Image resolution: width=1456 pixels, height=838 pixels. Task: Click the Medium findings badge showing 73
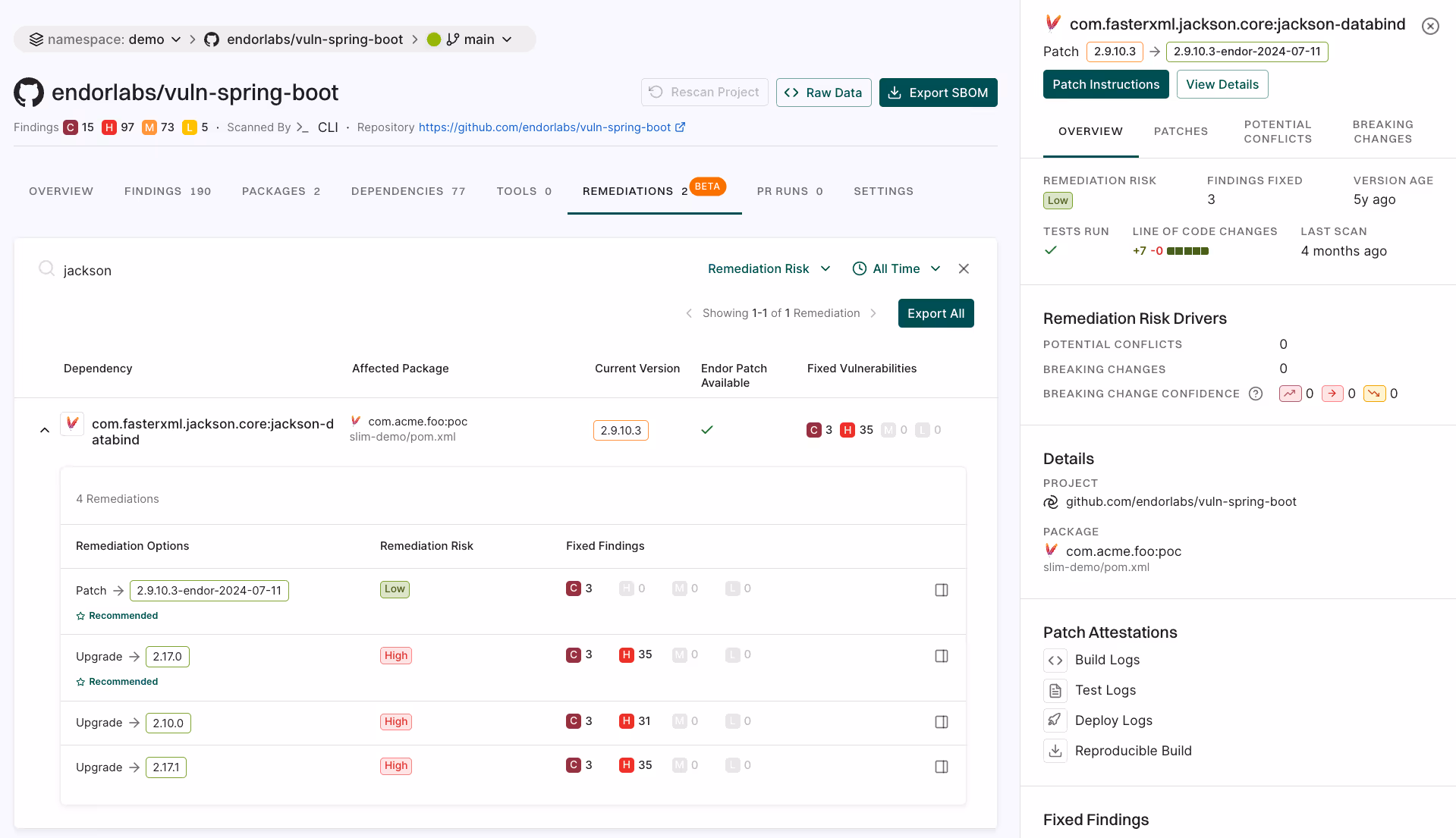(x=149, y=127)
